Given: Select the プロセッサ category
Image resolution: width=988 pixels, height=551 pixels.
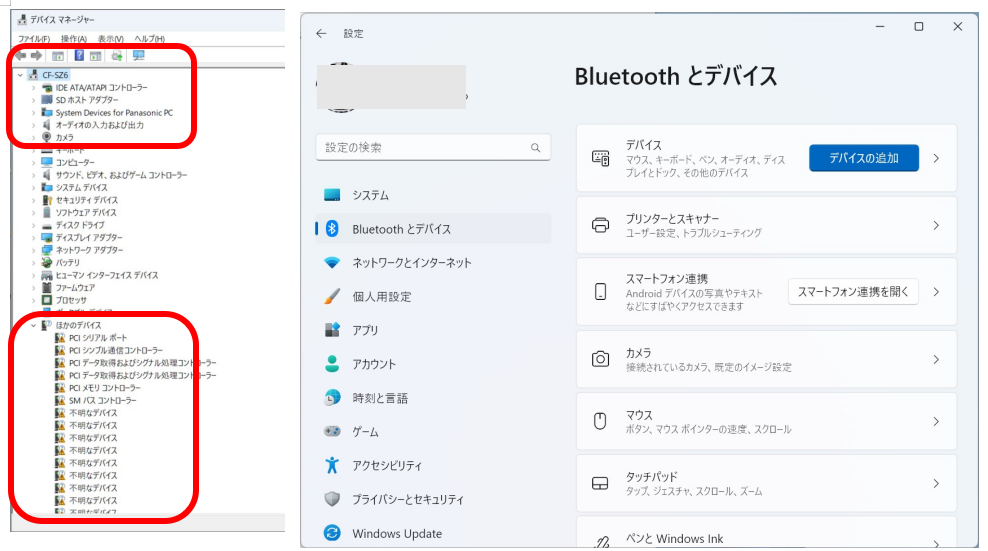Looking at the screenshot, I should (71, 301).
